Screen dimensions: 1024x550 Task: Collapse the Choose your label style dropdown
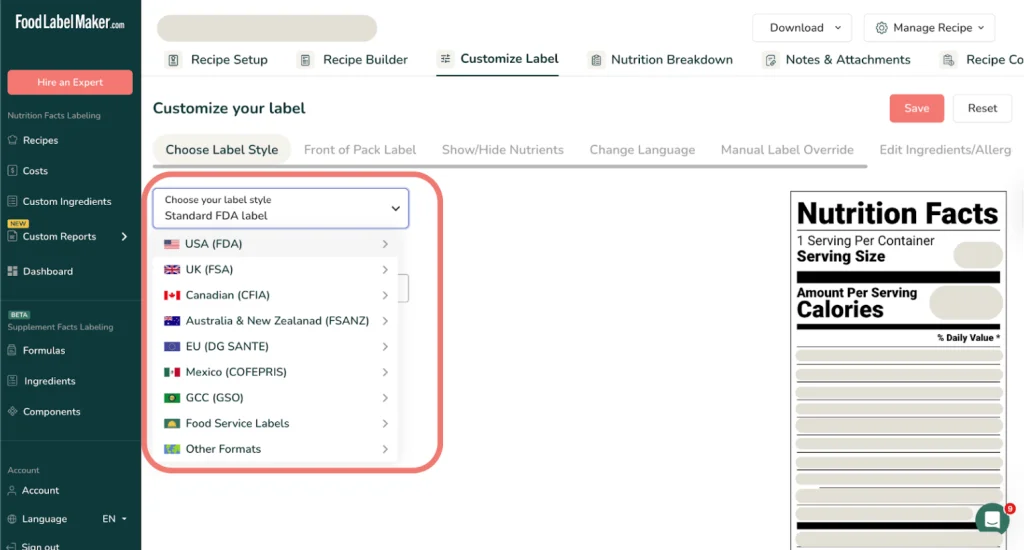395,208
